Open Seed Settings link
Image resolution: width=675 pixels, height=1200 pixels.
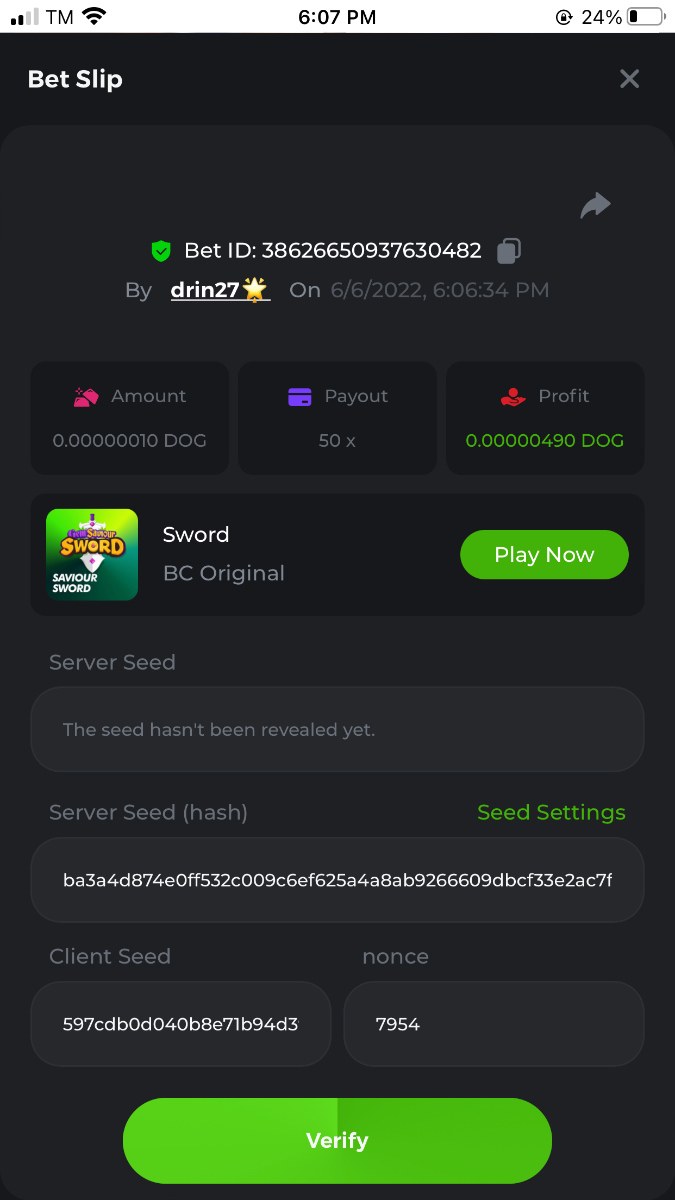(x=551, y=812)
